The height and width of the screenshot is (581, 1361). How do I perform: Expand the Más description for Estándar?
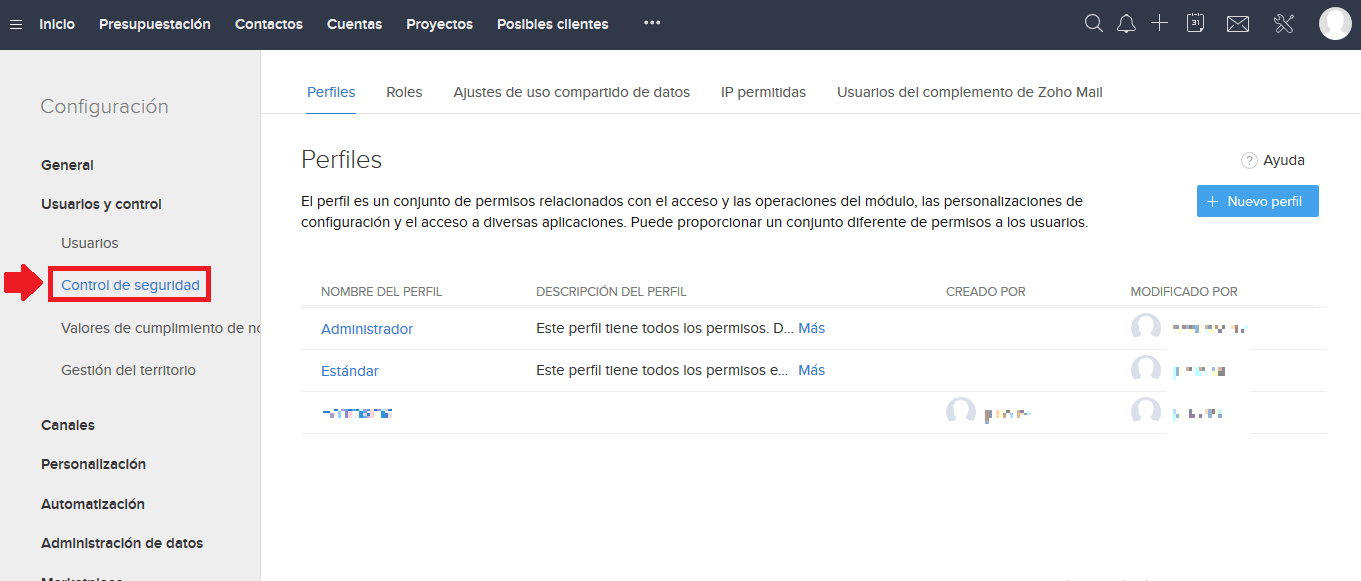click(811, 369)
